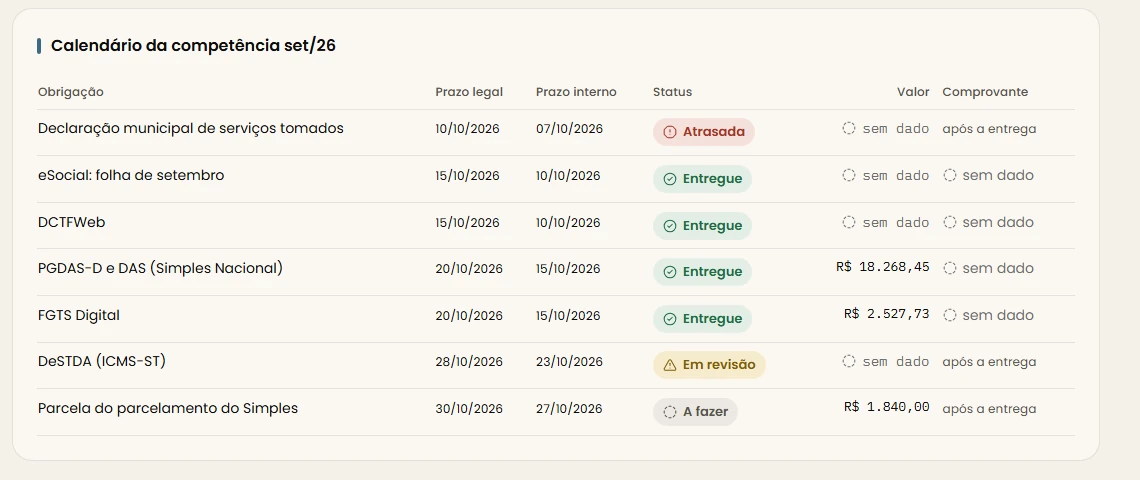Click the Em revisão status badge
Screen dimensions: 1140x480
pos(709,365)
